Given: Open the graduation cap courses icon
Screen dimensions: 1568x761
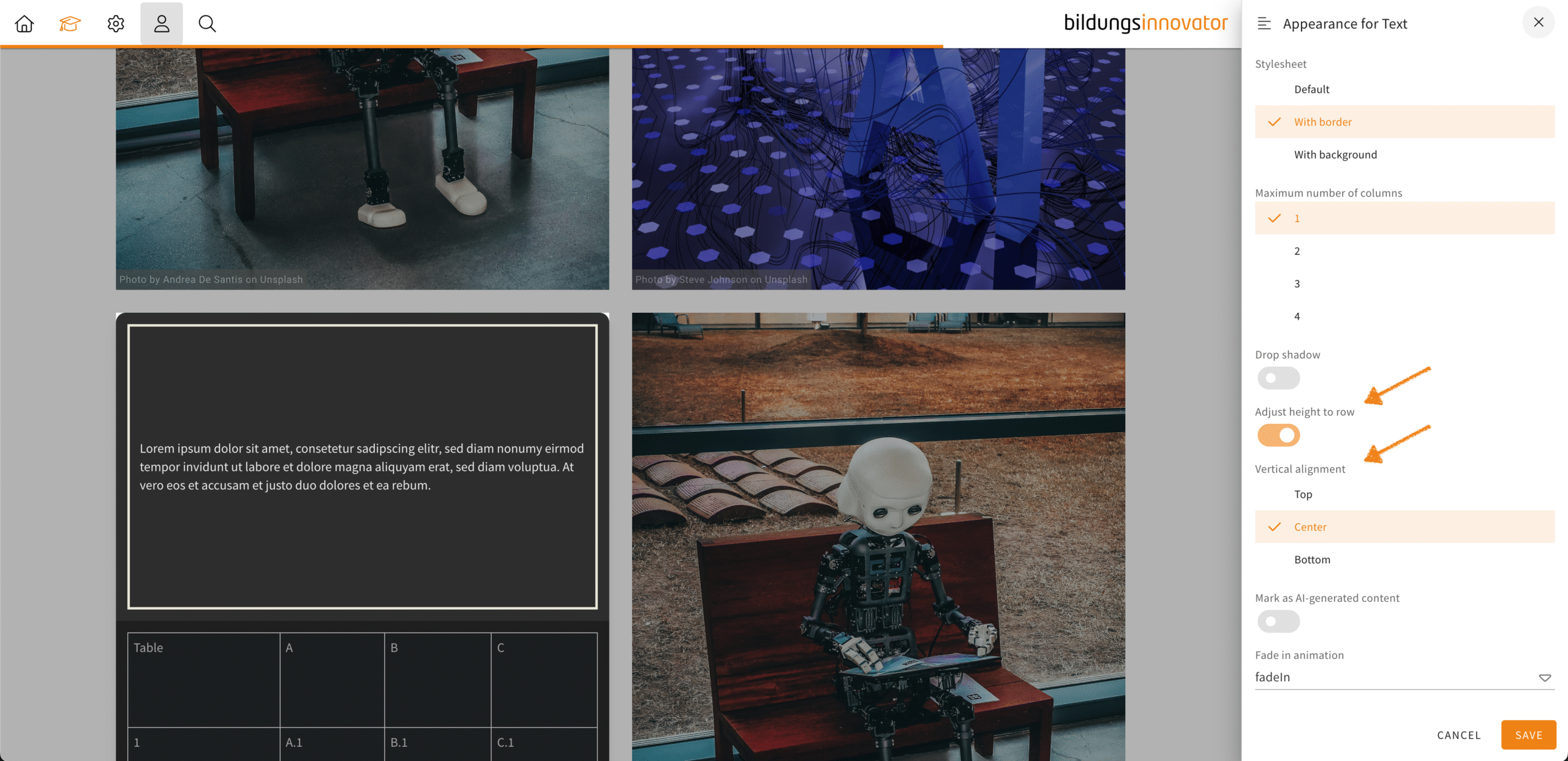Looking at the screenshot, I should 70,24.
